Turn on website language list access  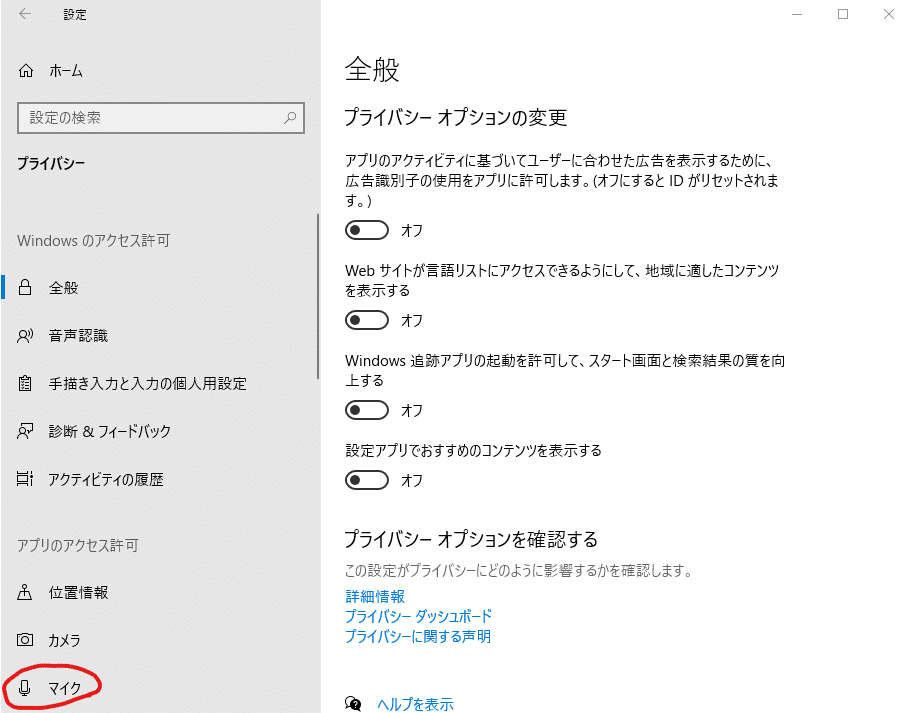(x=366, y=320)
